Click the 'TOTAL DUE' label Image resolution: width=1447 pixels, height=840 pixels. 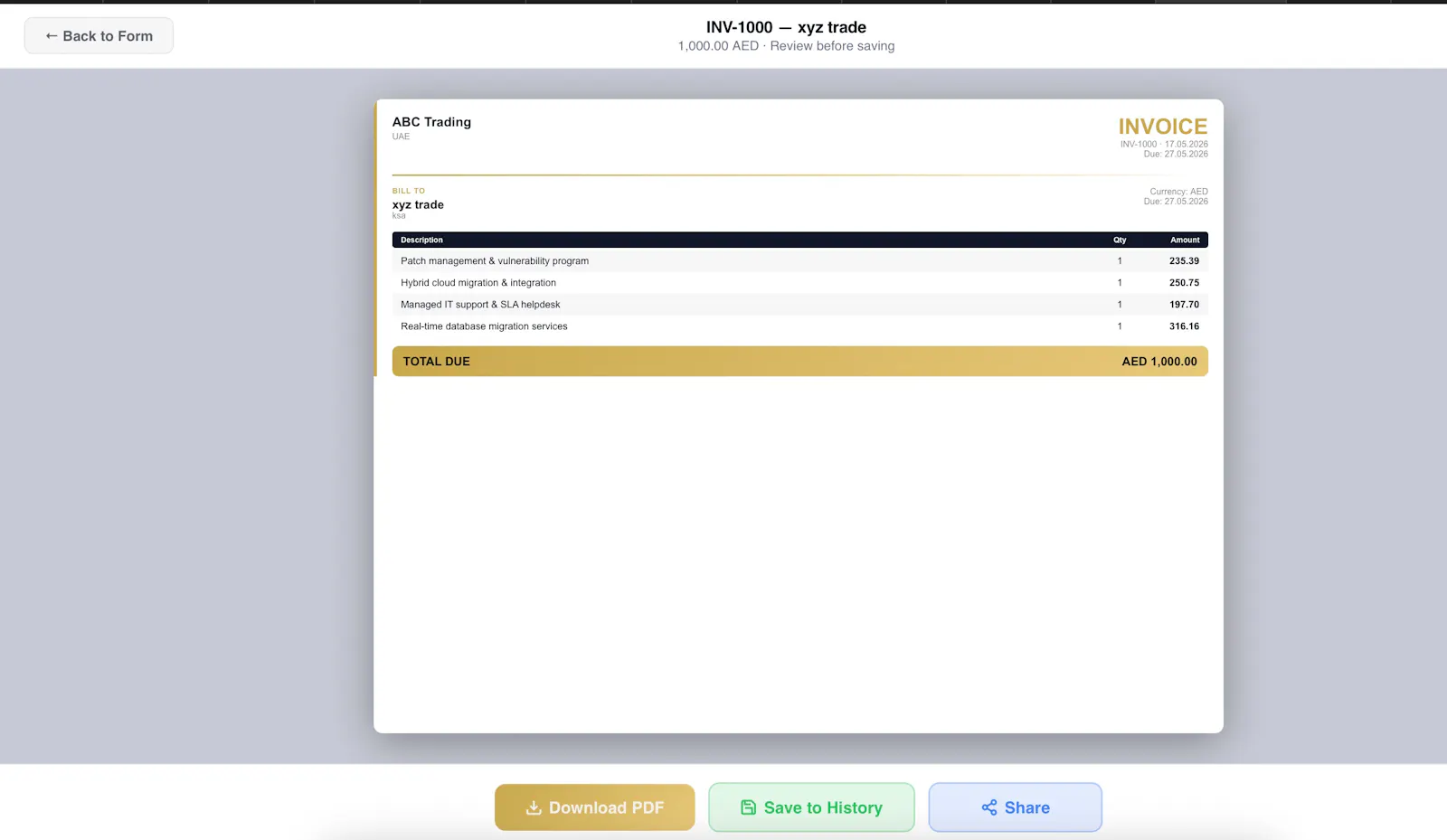click(x=436, y=361)
